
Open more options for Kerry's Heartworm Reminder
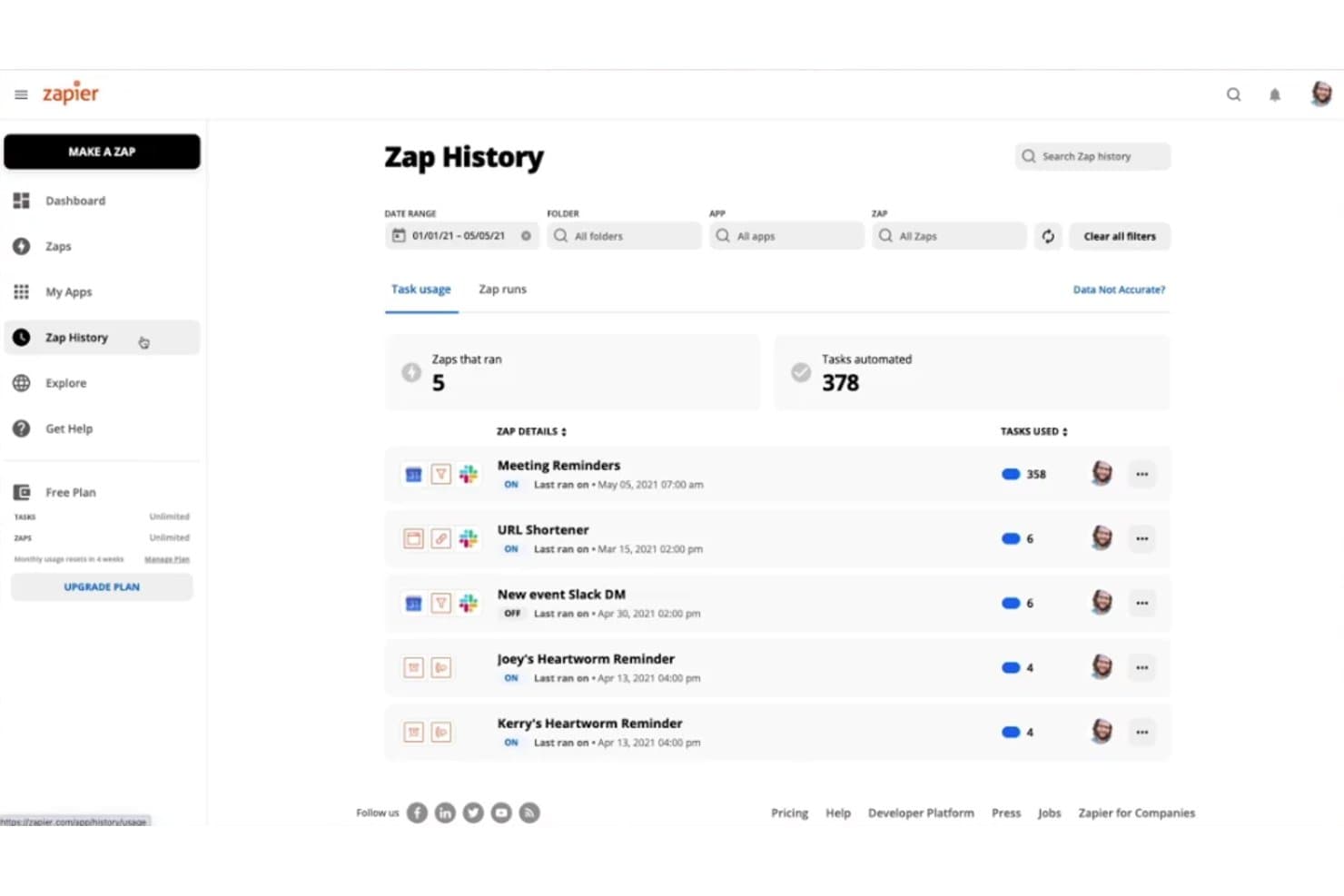(1141, 732)
